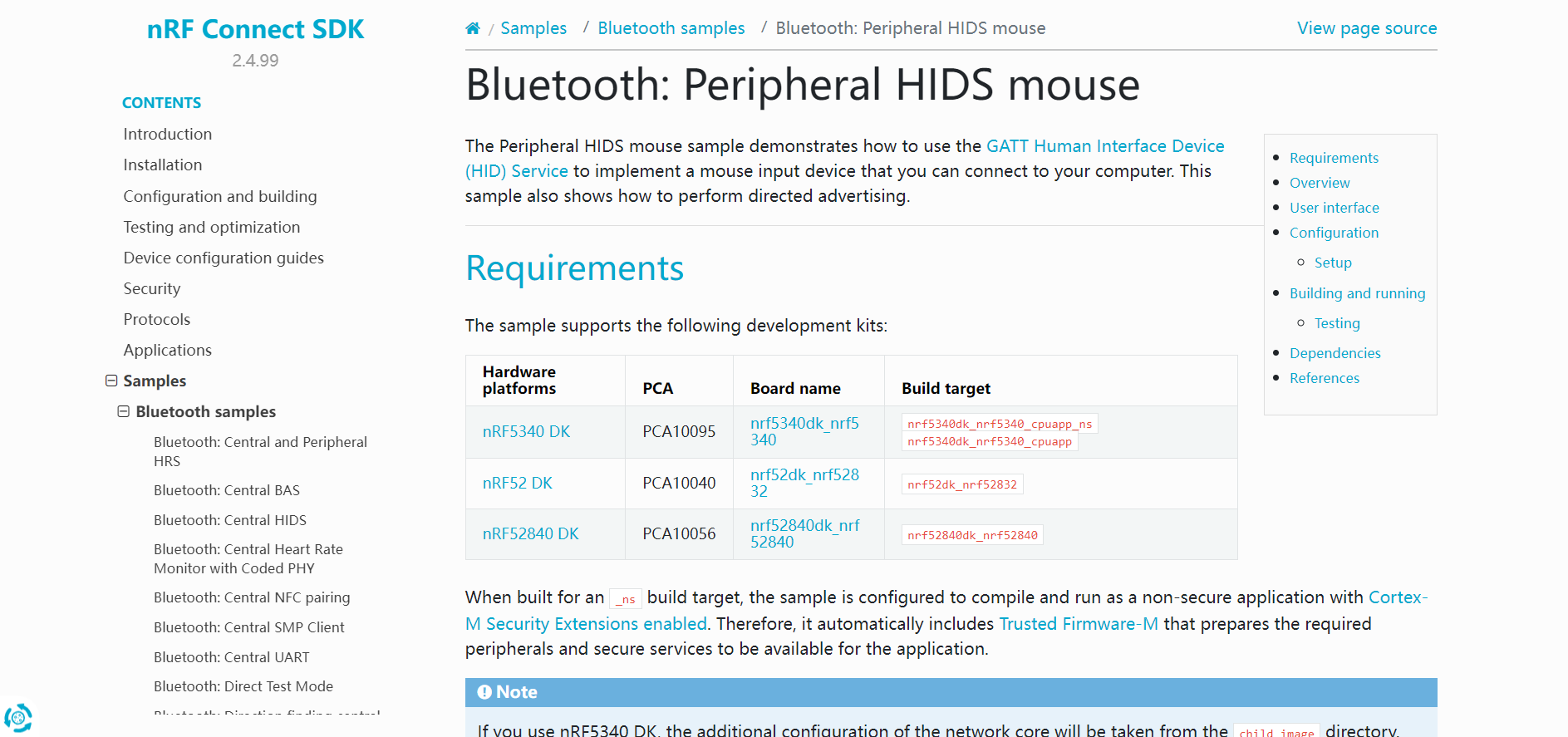Open the nRF Connect SDK home title
The width and height of the screenshot is (1568, 737).
[x=255, y=29]
